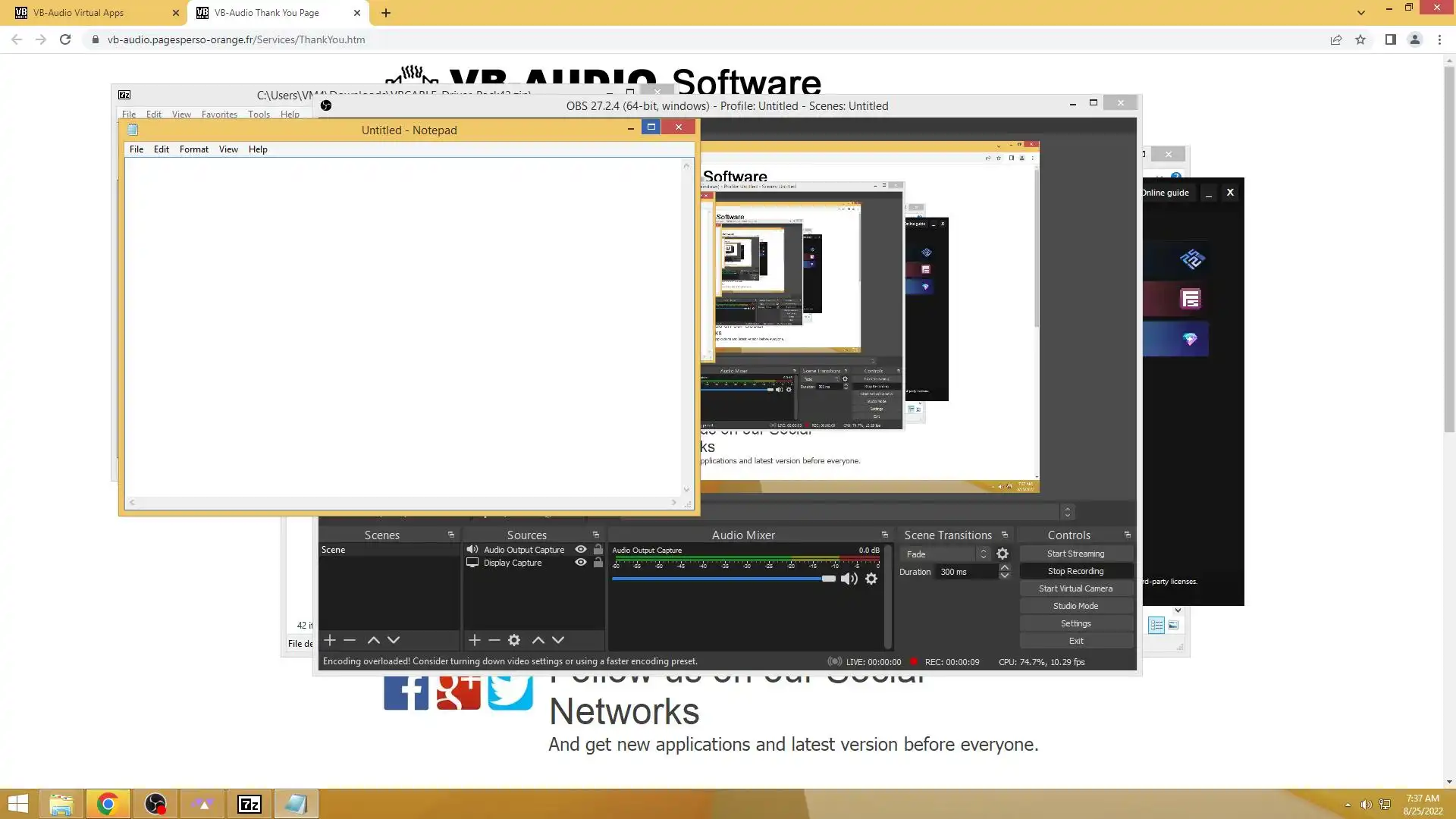
Task: Move selected source up arrow
Action: tap(538, 640)
